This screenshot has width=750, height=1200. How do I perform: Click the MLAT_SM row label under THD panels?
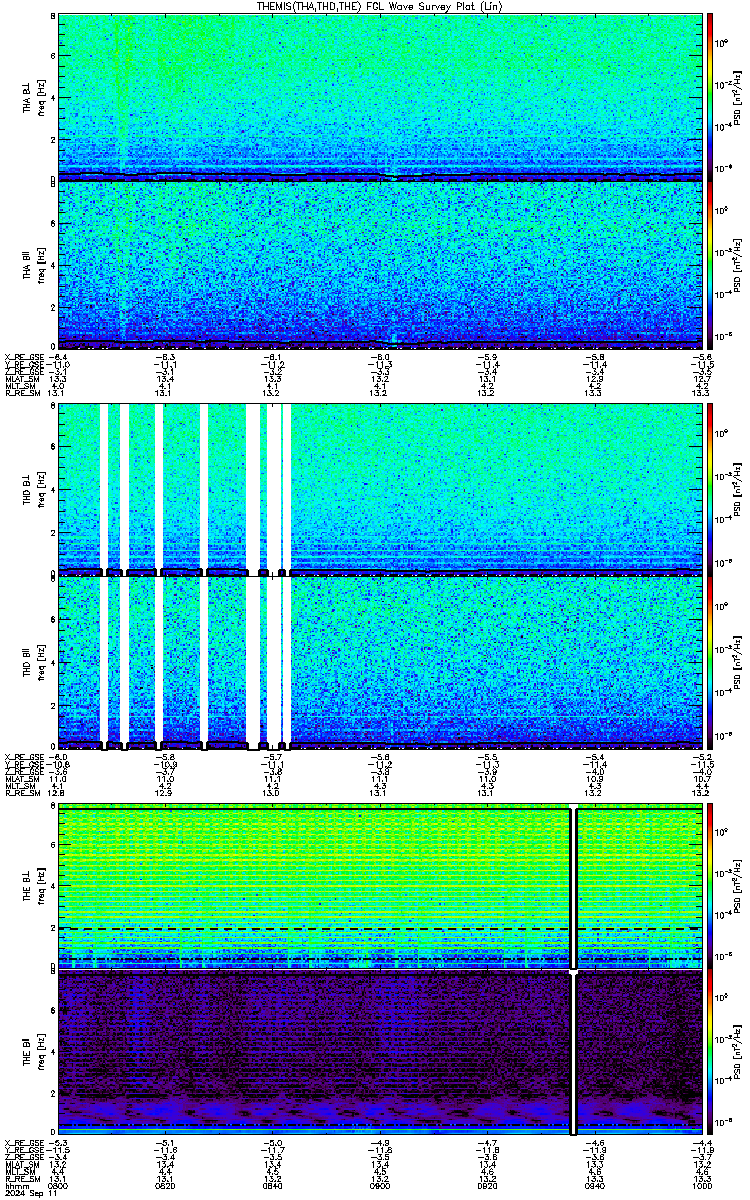pyautogui.click(x=21, y=777)
